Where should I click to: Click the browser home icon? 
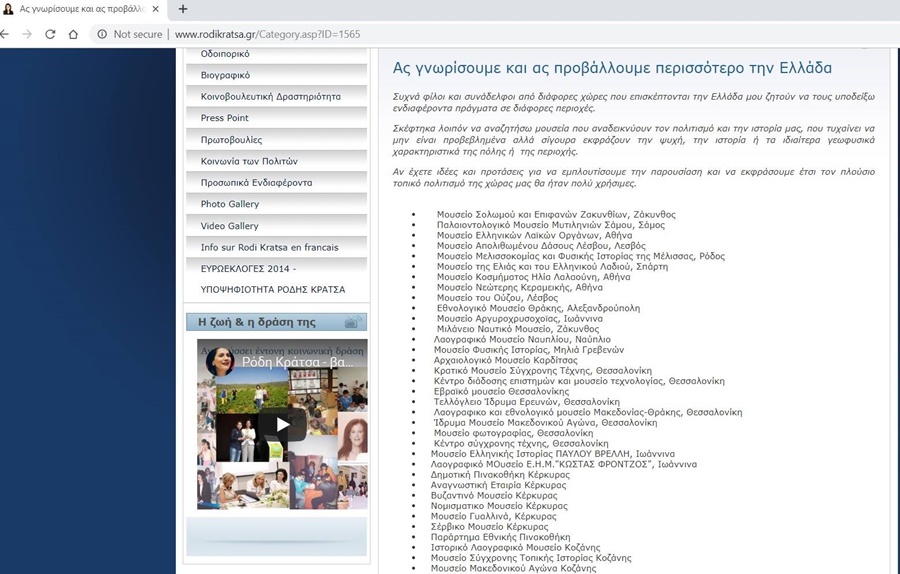click(x=73, y=34)
